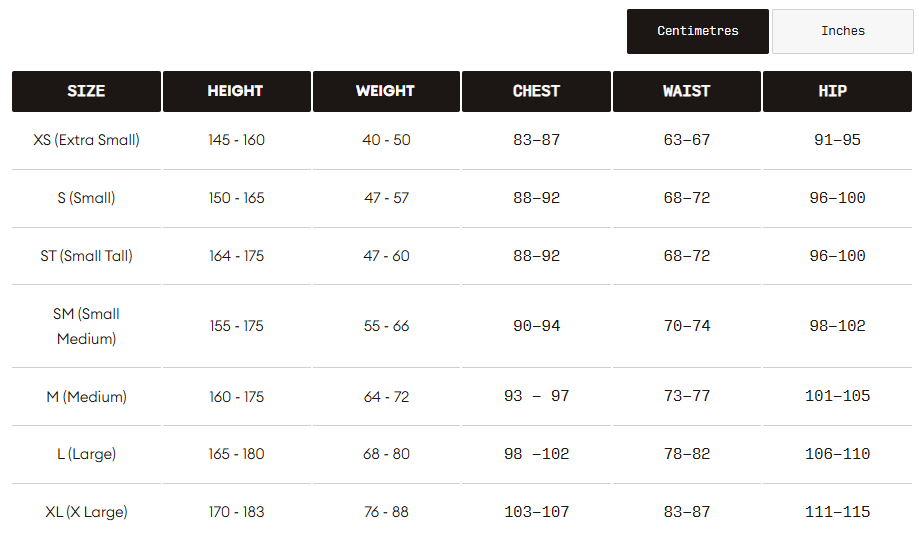919x536 pixels.
Task: Click the HEIGHT column header
Action: coord(236,91)
